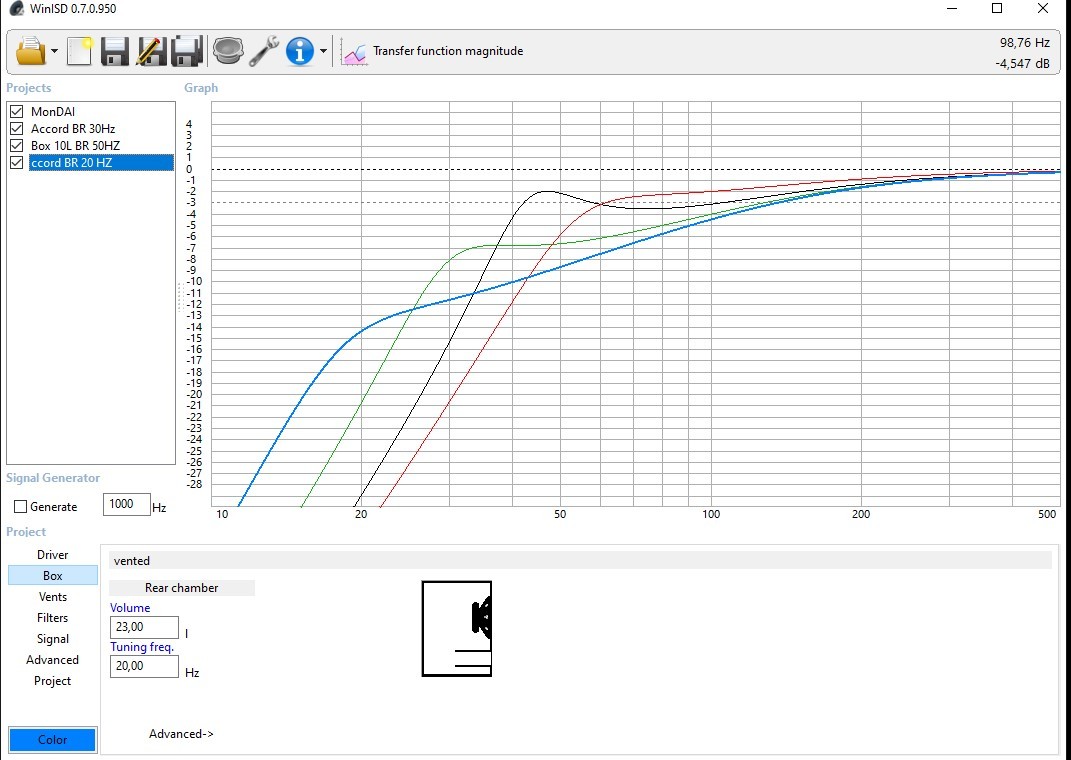Toggle Accord BR 30Hz project visibility
The height and width of the screenshot is (760, 1071).
[17, 128]
